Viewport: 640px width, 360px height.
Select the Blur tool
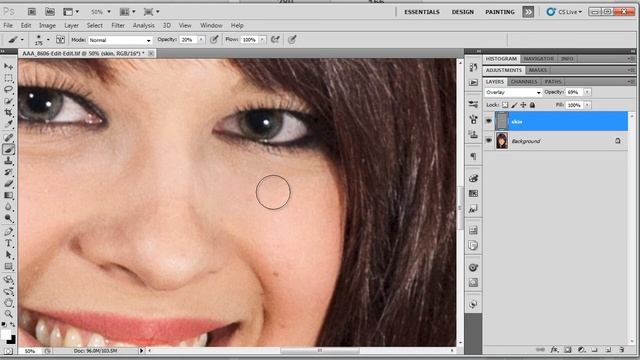(8, 207)
